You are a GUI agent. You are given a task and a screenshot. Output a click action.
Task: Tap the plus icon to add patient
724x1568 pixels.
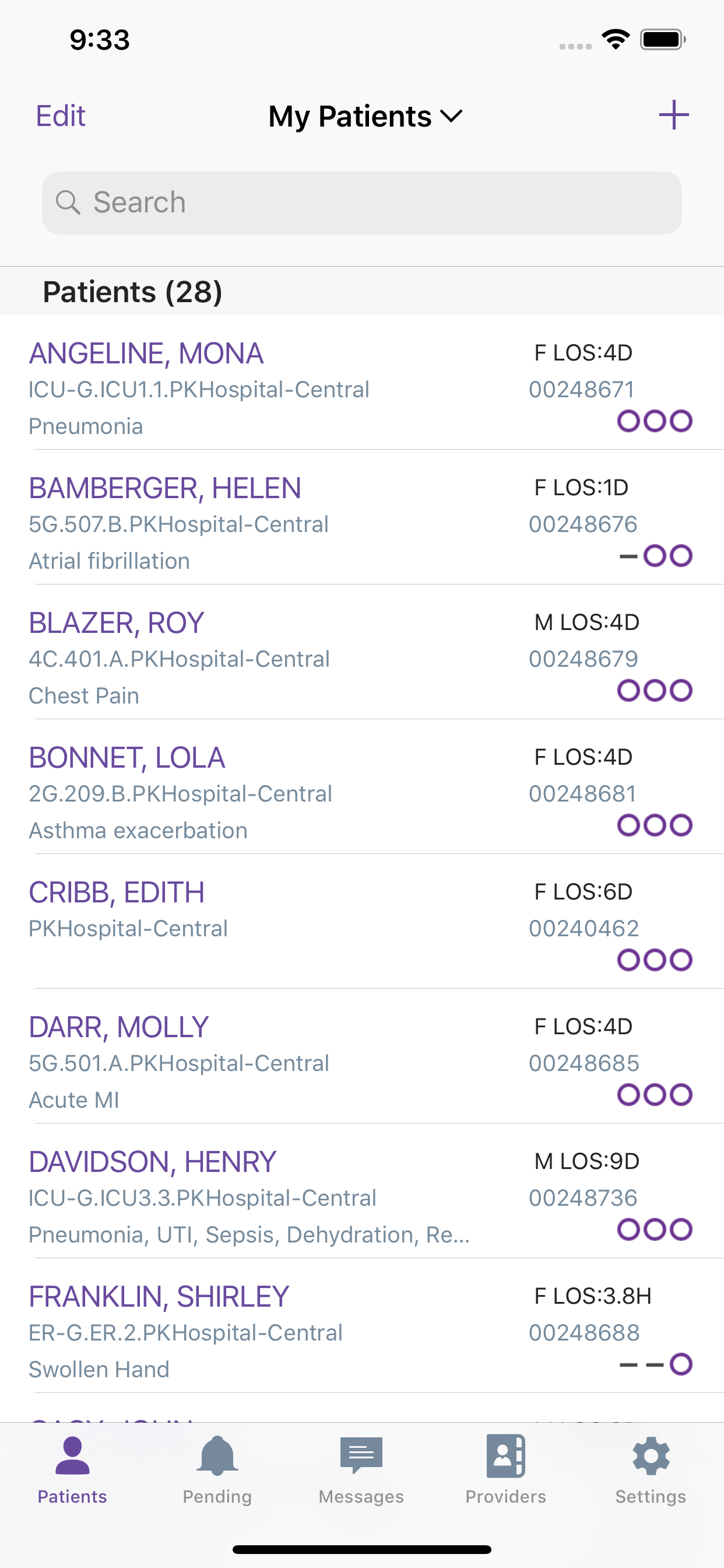click(x=673, y=115)
